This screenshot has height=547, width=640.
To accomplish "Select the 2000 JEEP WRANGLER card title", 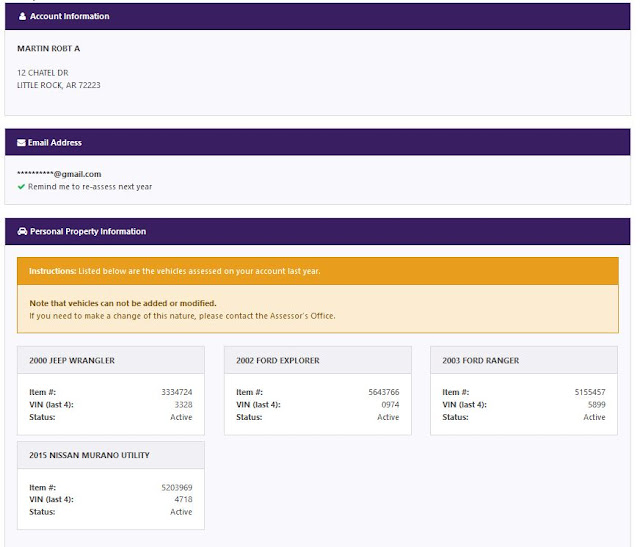I will coord(72,360).
